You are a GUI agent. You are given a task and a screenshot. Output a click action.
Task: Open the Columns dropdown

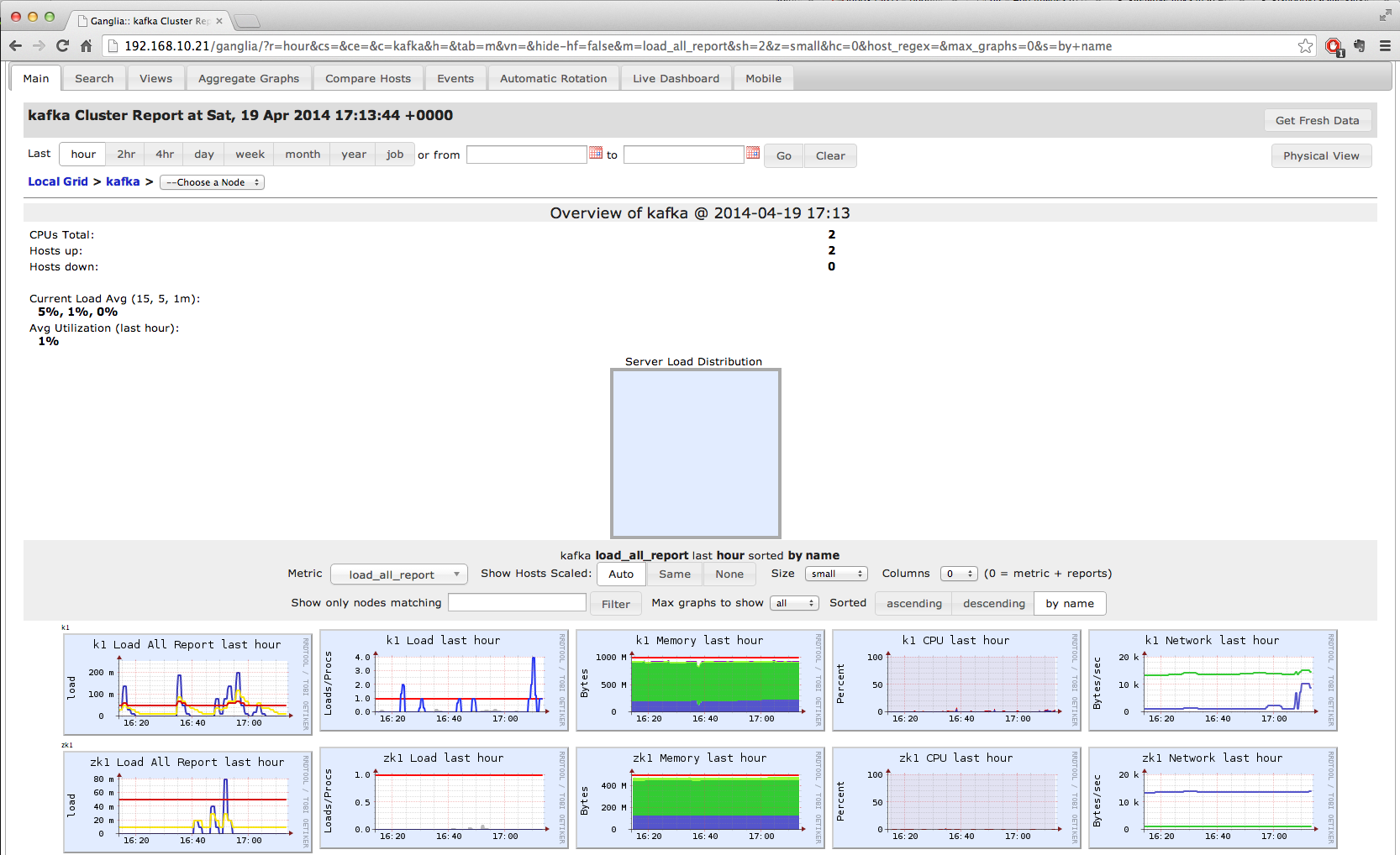(x=959, y=574)
